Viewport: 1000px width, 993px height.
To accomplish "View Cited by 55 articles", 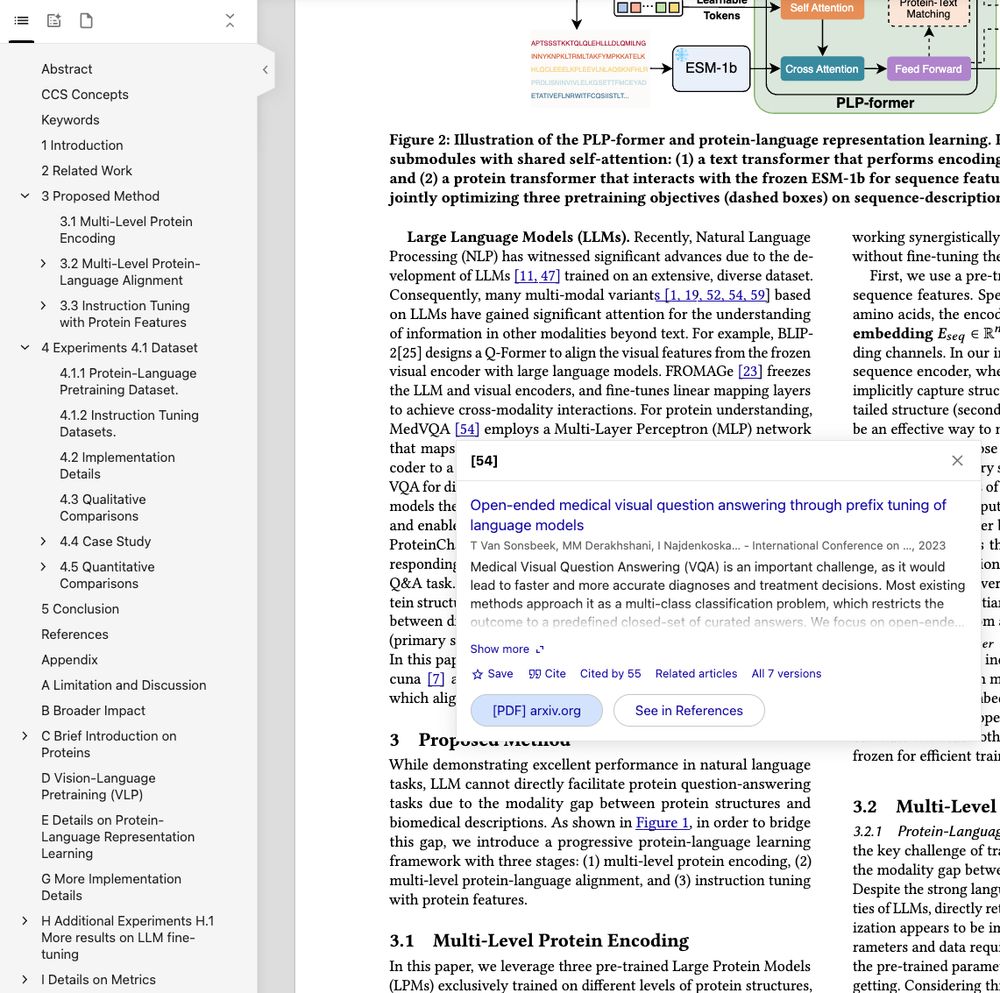I will tap(610, 673).
